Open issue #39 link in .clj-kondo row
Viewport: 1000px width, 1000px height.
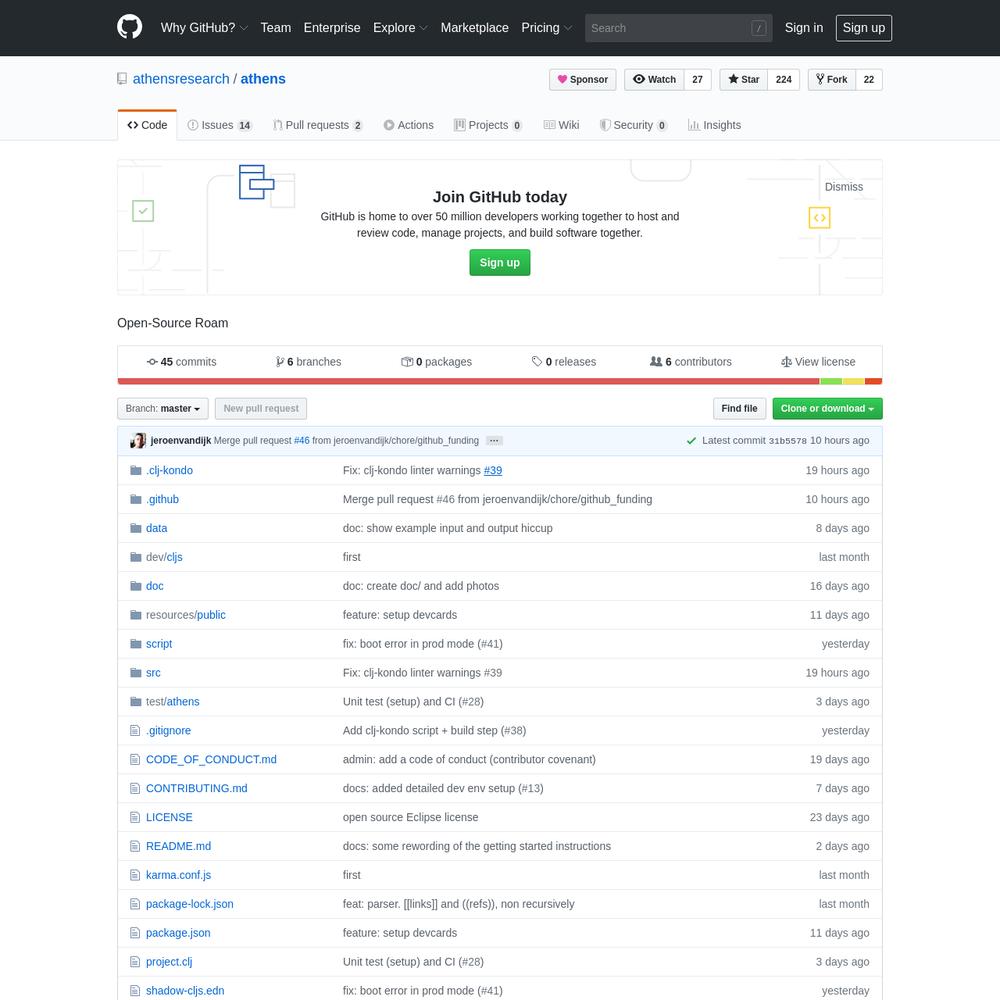coord(492,470)
